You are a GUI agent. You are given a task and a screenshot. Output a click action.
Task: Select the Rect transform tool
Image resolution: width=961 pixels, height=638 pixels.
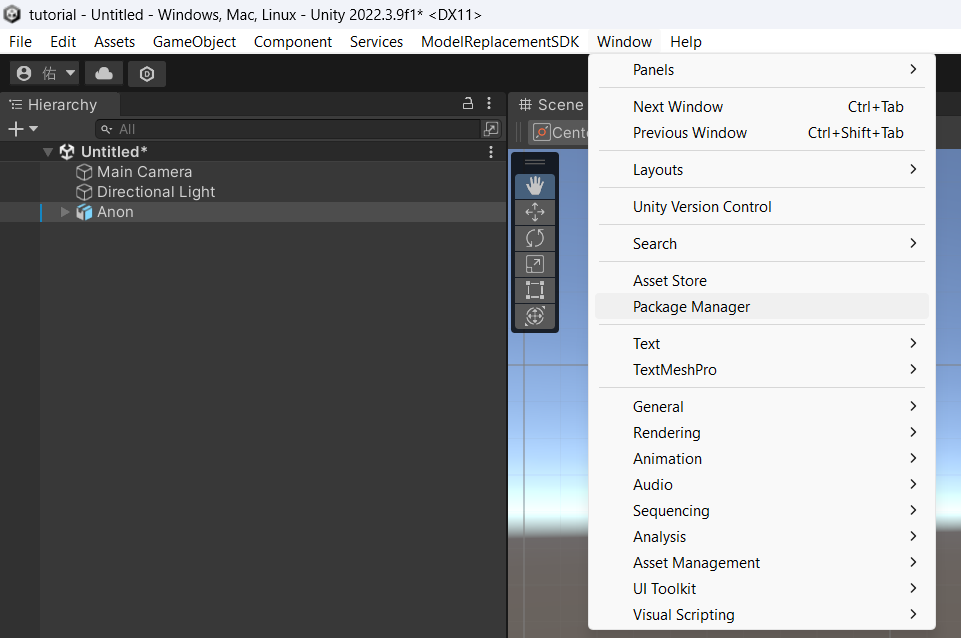535,290
